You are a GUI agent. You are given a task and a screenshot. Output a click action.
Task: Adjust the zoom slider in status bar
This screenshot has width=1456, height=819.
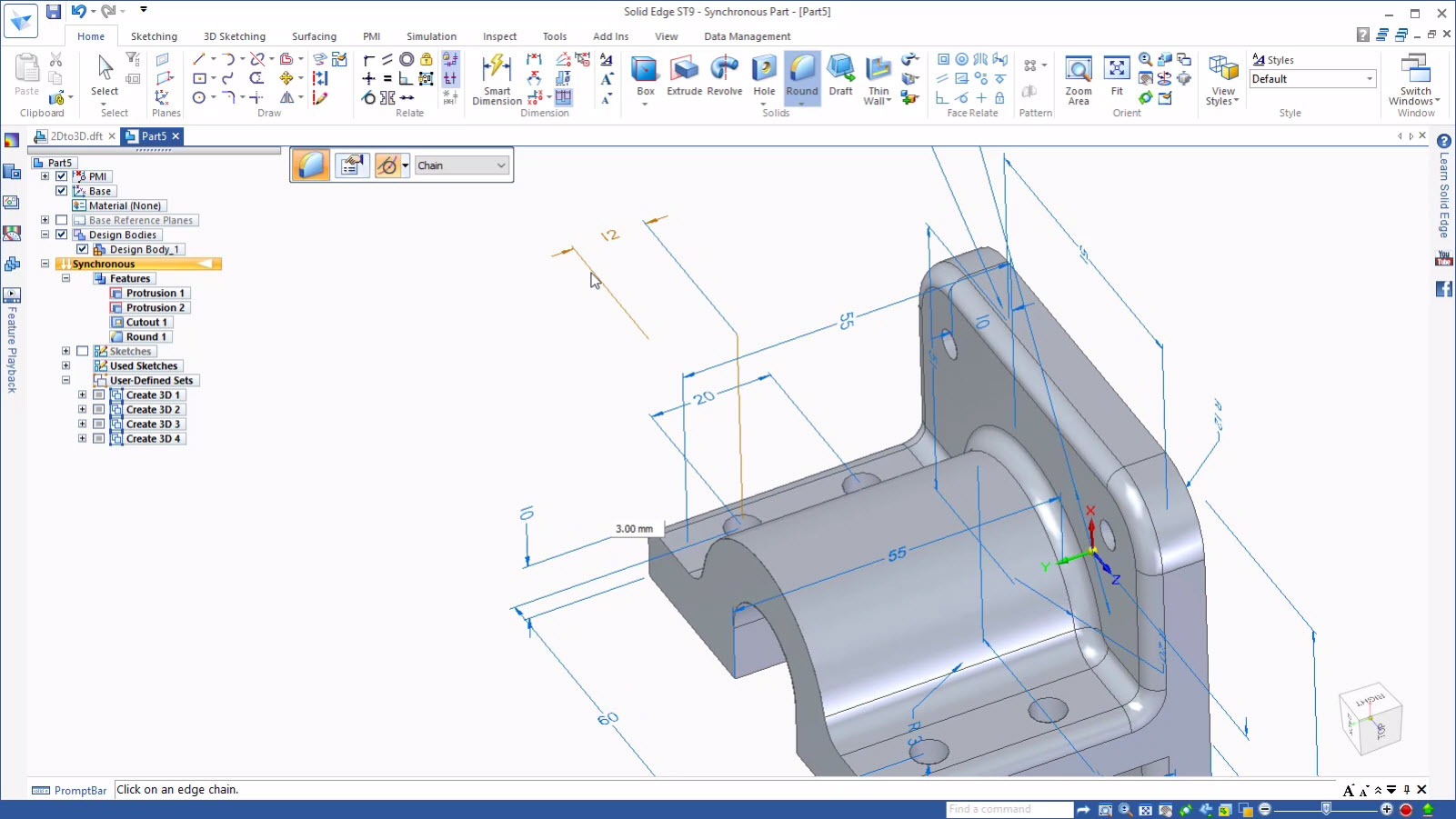1326,809
